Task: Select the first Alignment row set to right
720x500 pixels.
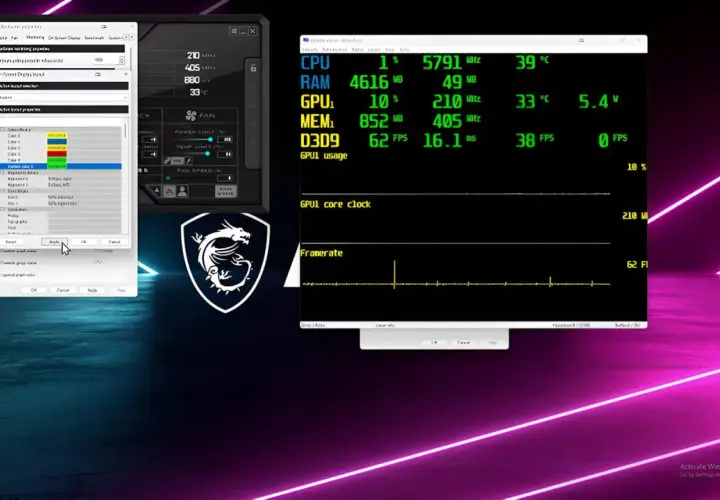Action: coord(61,179)
